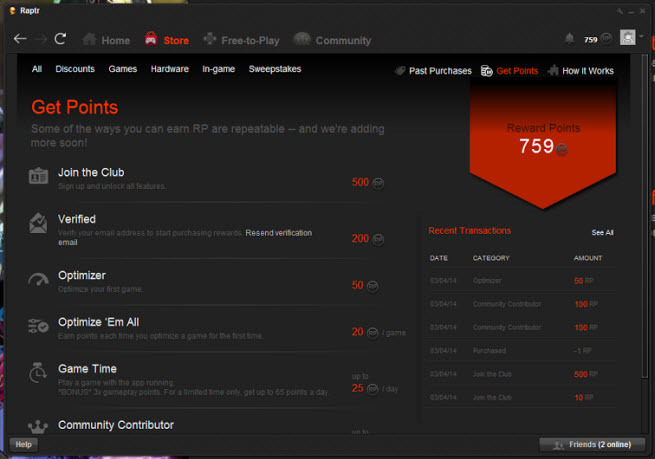Select the Hardware filter

[170, 69]
